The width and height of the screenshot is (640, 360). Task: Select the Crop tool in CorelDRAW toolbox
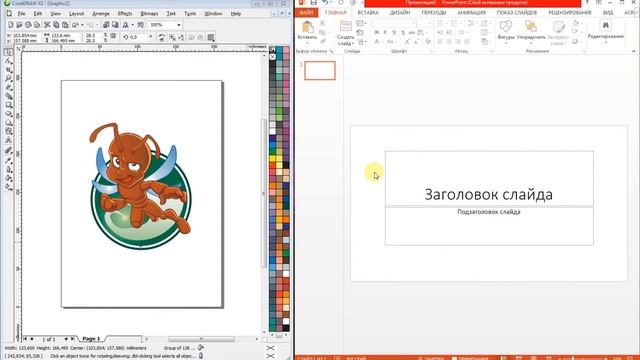click(x=8, y=70)
